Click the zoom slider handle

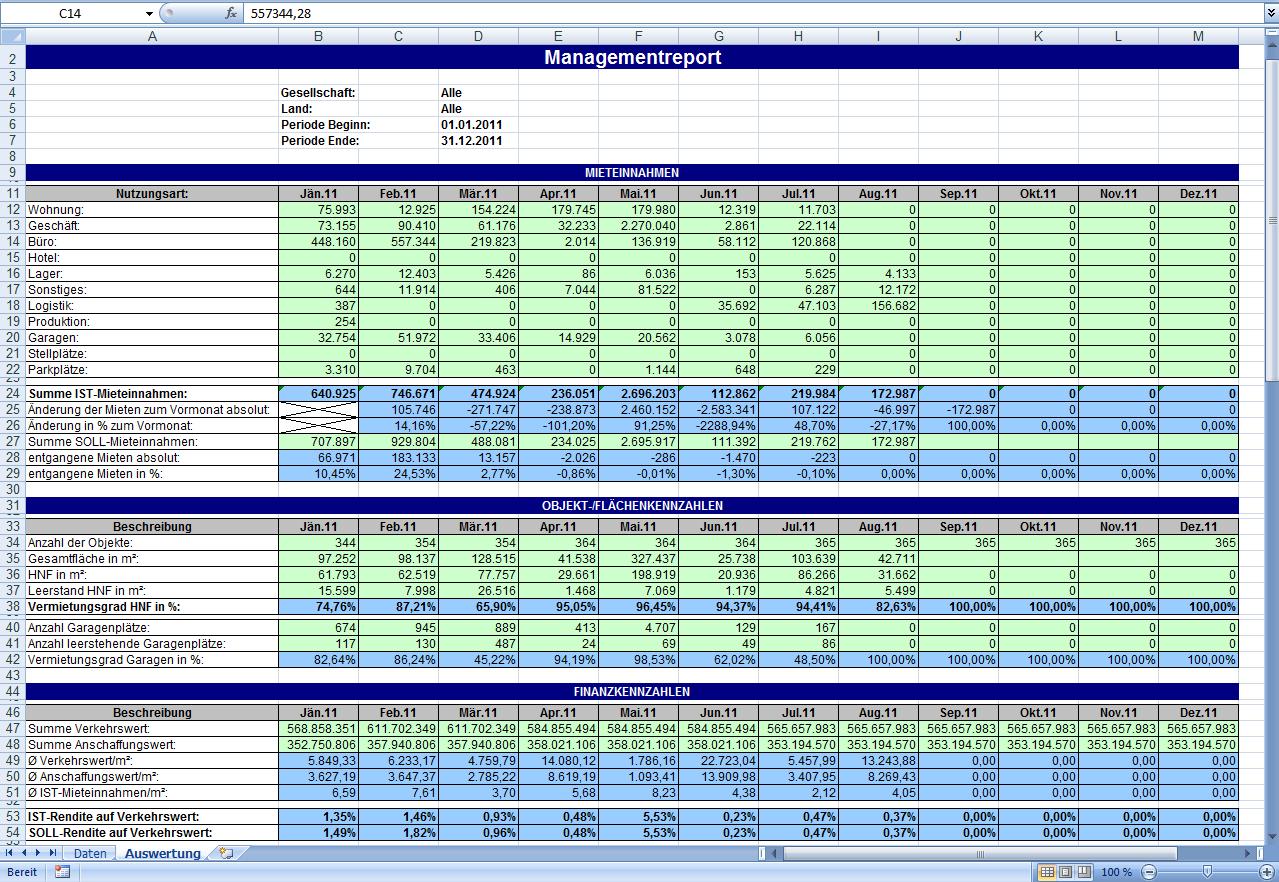[1208, 872]
